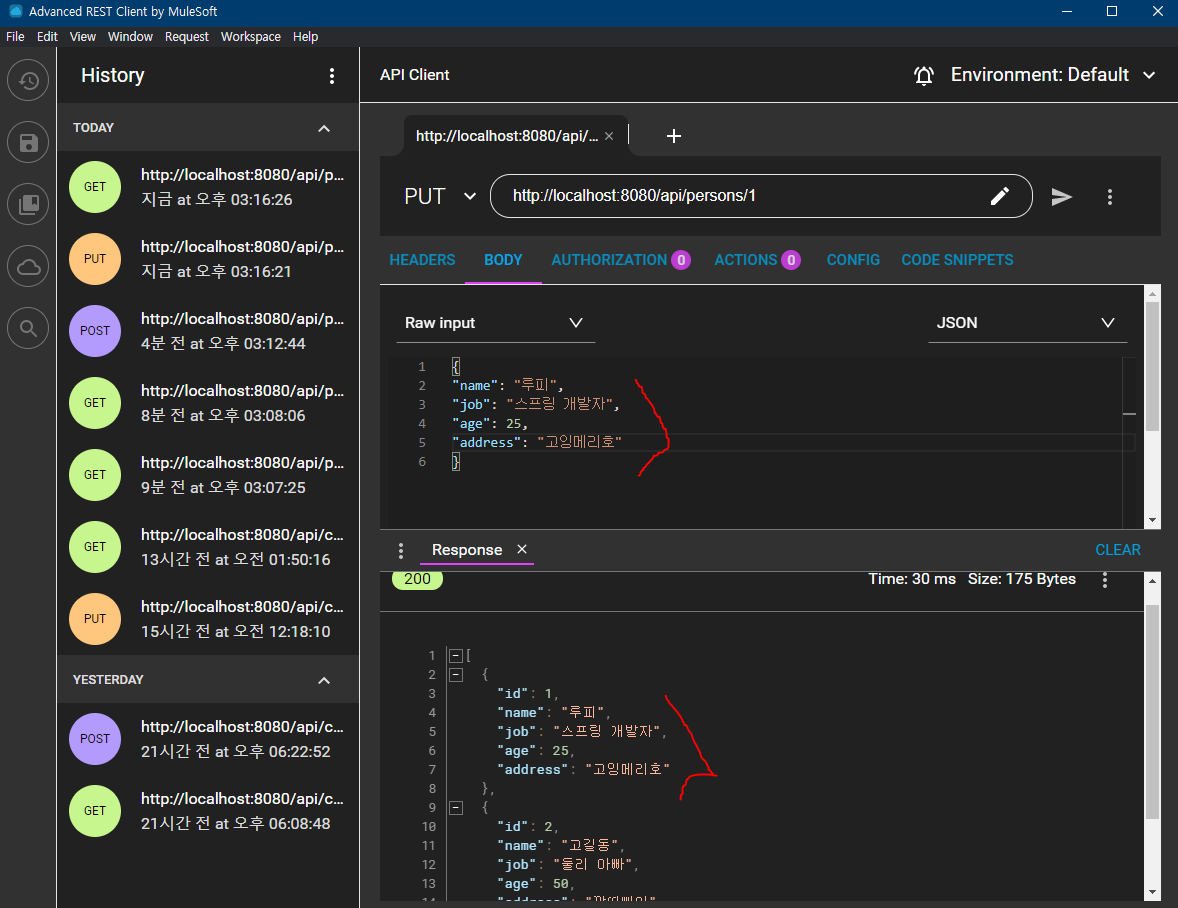Open the History panel icon in sidebar
The width and height of the screenshot is (1178, 908).
pyautogui.click(x=29, y=80)
